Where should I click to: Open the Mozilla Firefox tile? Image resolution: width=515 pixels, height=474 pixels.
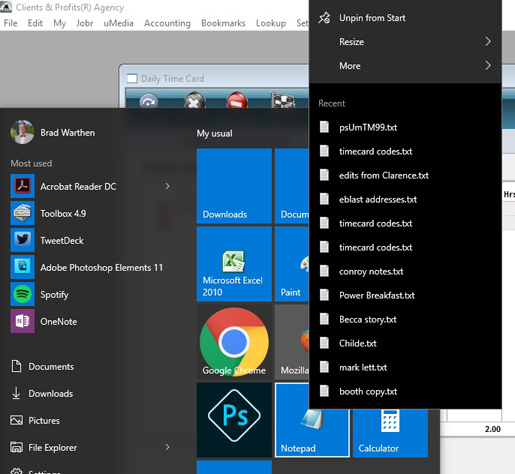click(x=292, y=342)
